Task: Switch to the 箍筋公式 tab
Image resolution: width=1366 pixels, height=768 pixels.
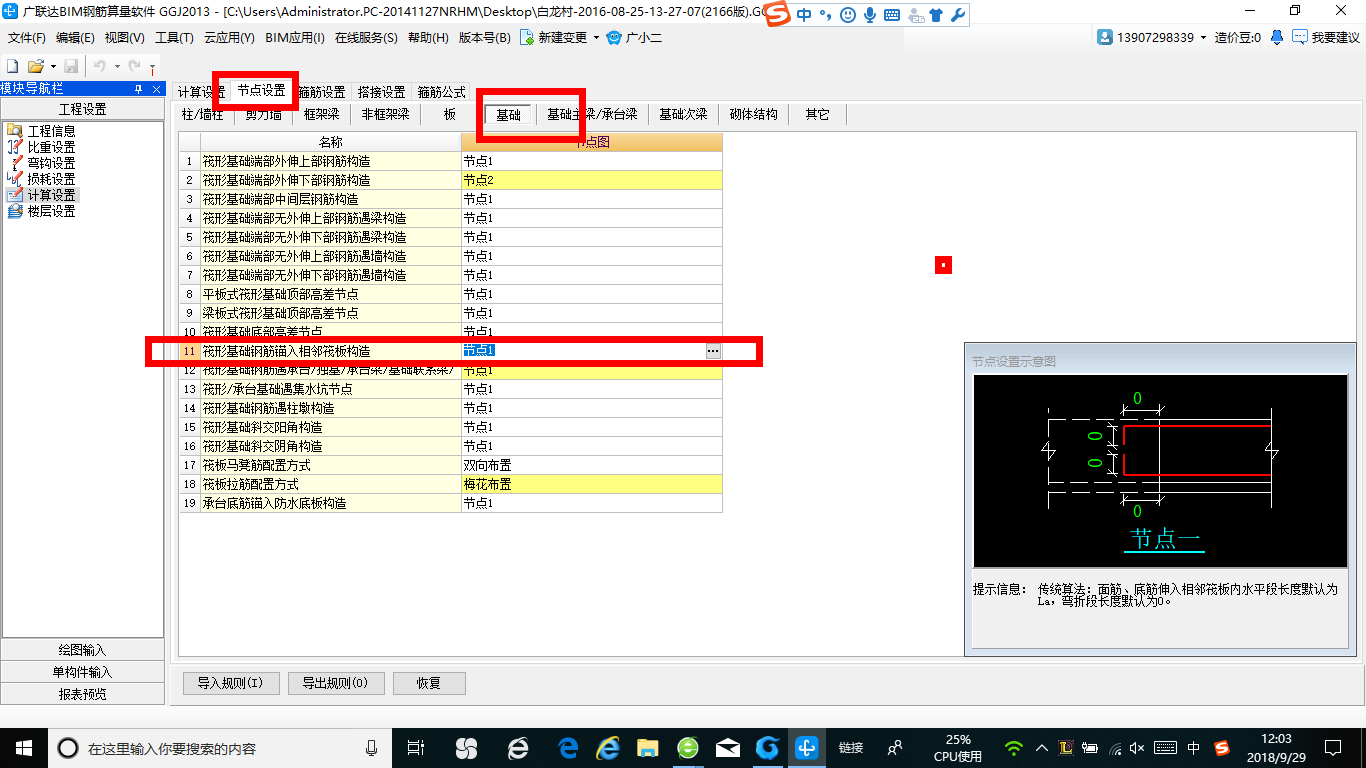Action: pyautogui.click(x=442, y=92)
